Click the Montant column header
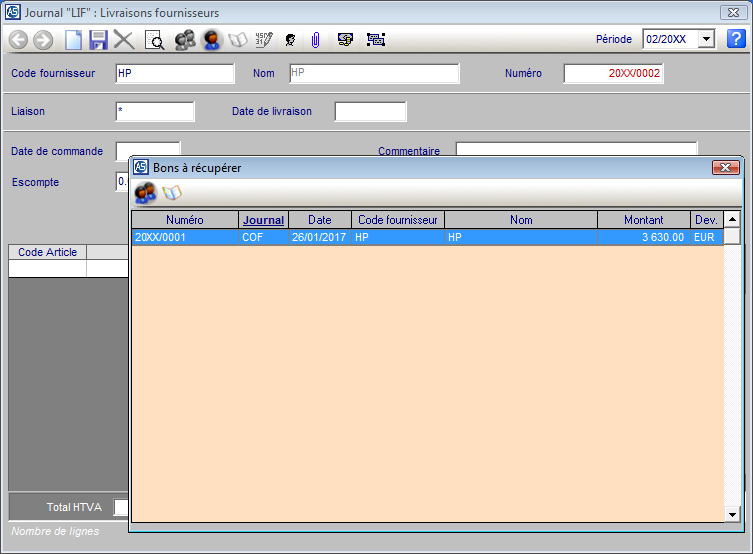 click(x=643, y=220)
